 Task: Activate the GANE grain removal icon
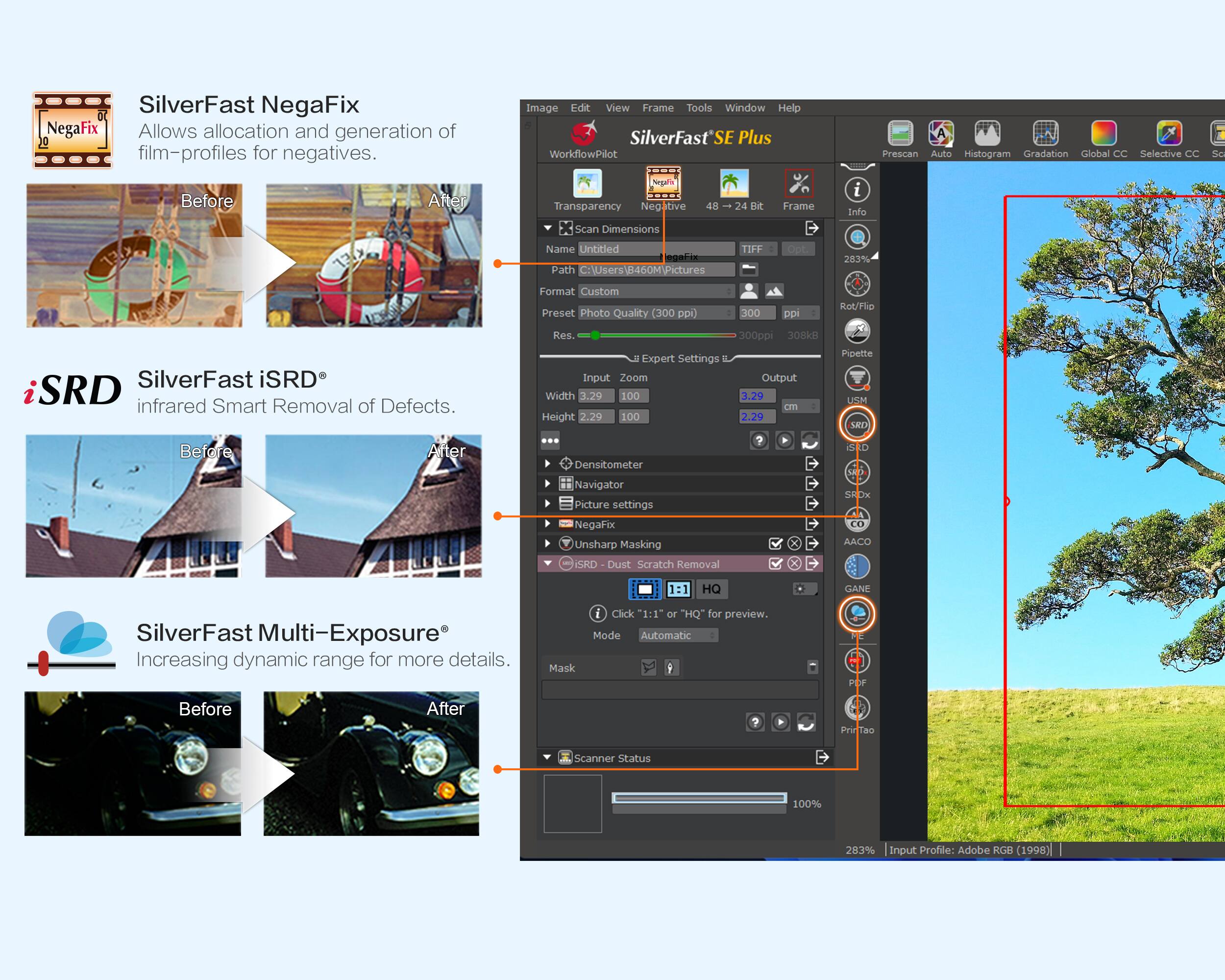(857, 567)
